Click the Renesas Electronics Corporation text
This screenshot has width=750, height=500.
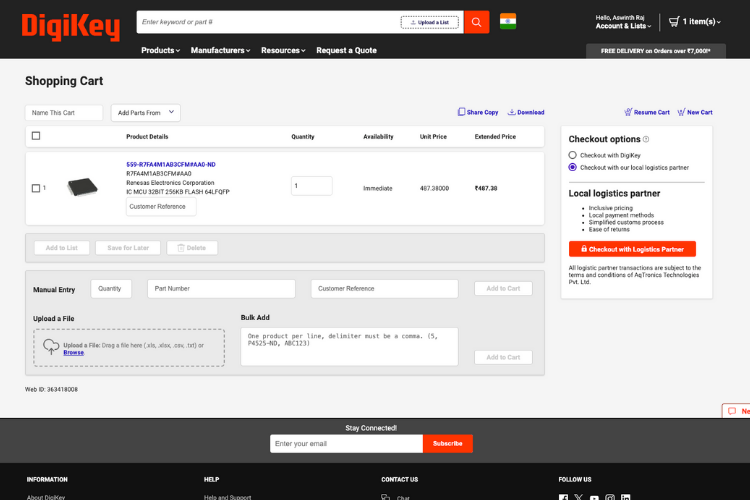[170, 183]
